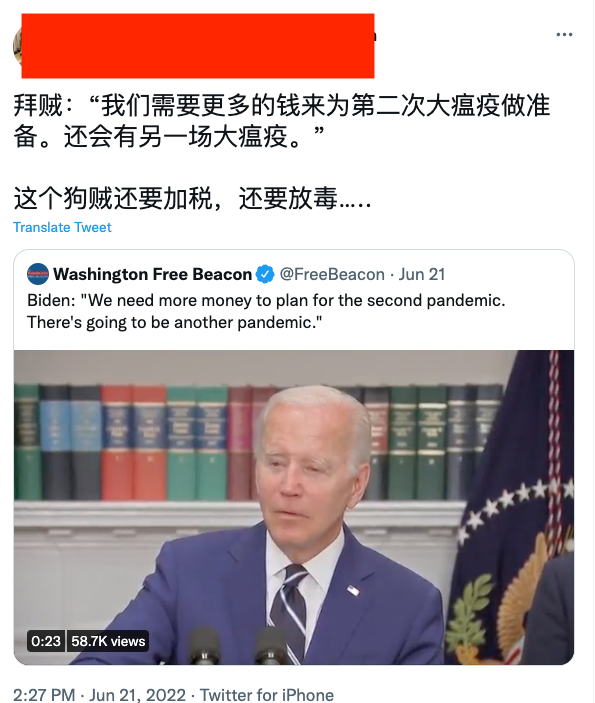Click the Chinese tweet text starting with 拜贼

[282, 120]
